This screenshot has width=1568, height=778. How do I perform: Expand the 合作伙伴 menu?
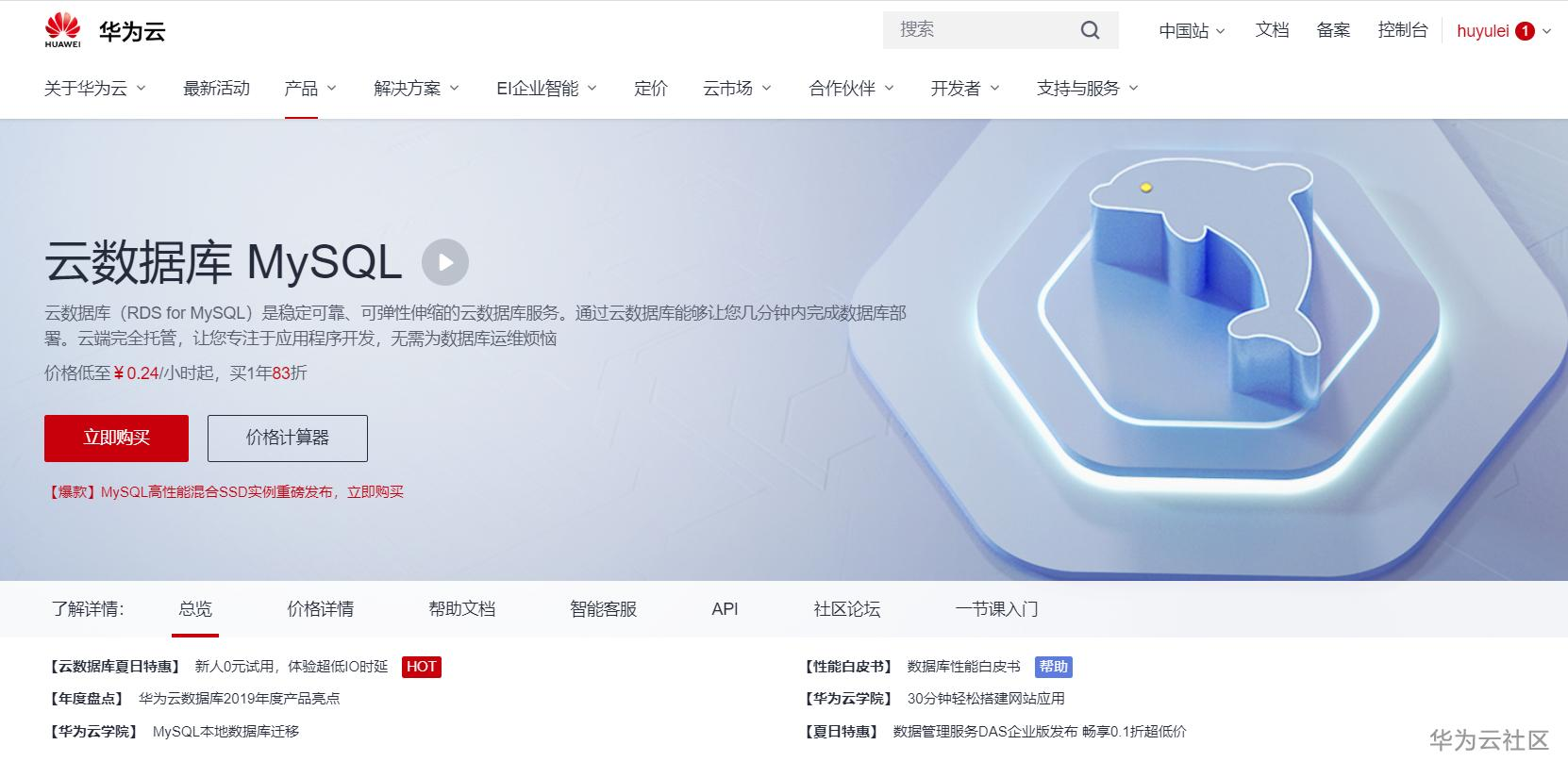coord(851,89)
